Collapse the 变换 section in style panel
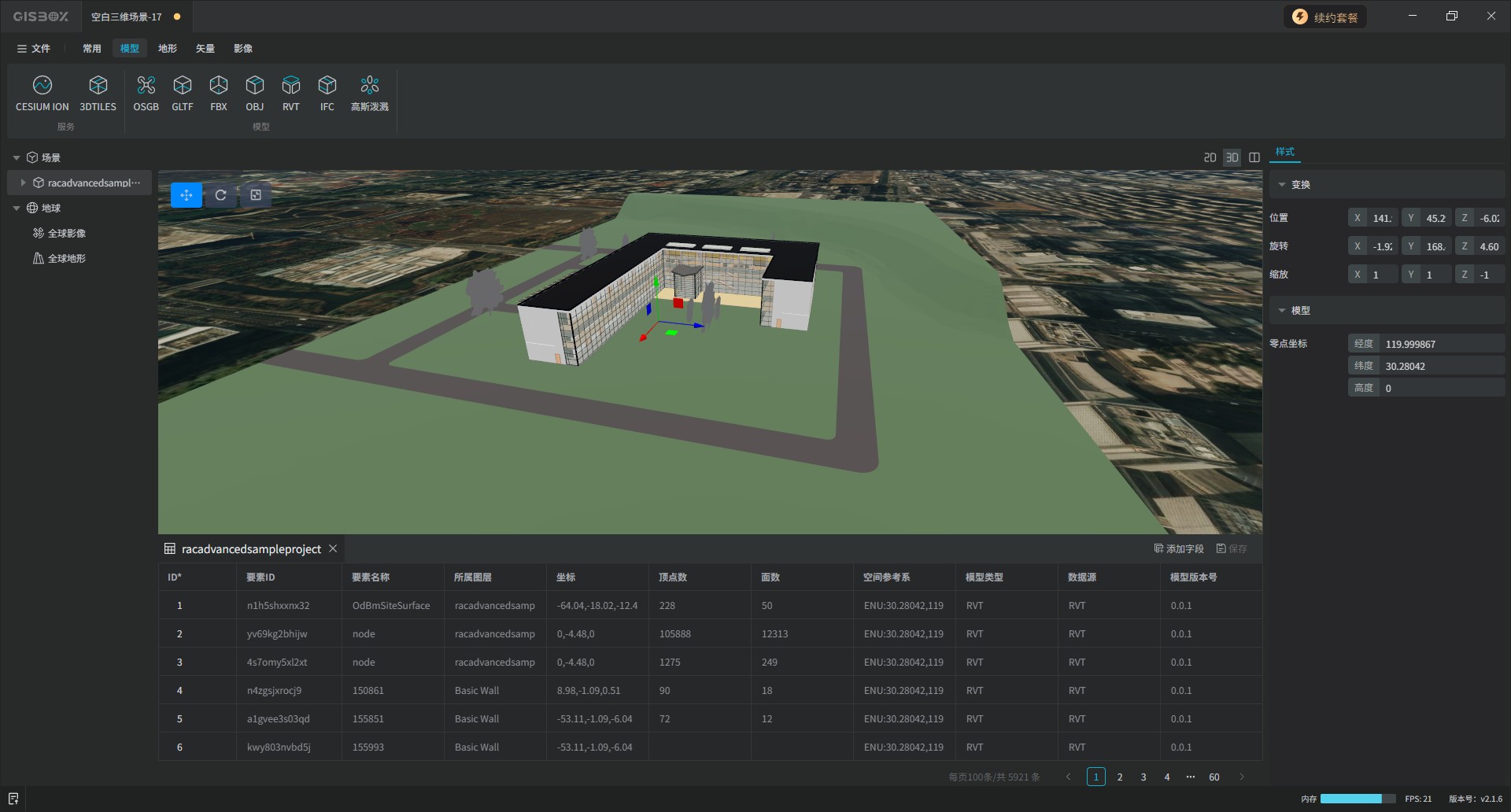 [x=1282, y=185]
